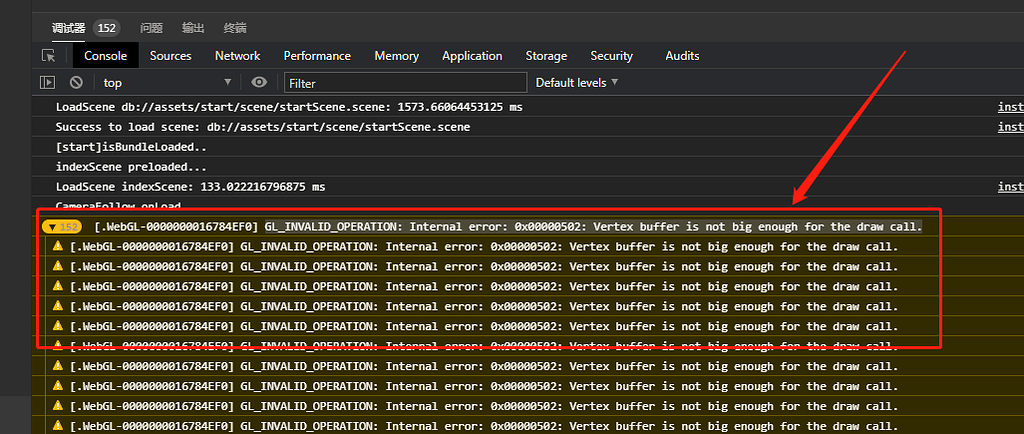The image size is (1024, 434).
Task: Open the Security tab
Action: click(x=611, y=56)
